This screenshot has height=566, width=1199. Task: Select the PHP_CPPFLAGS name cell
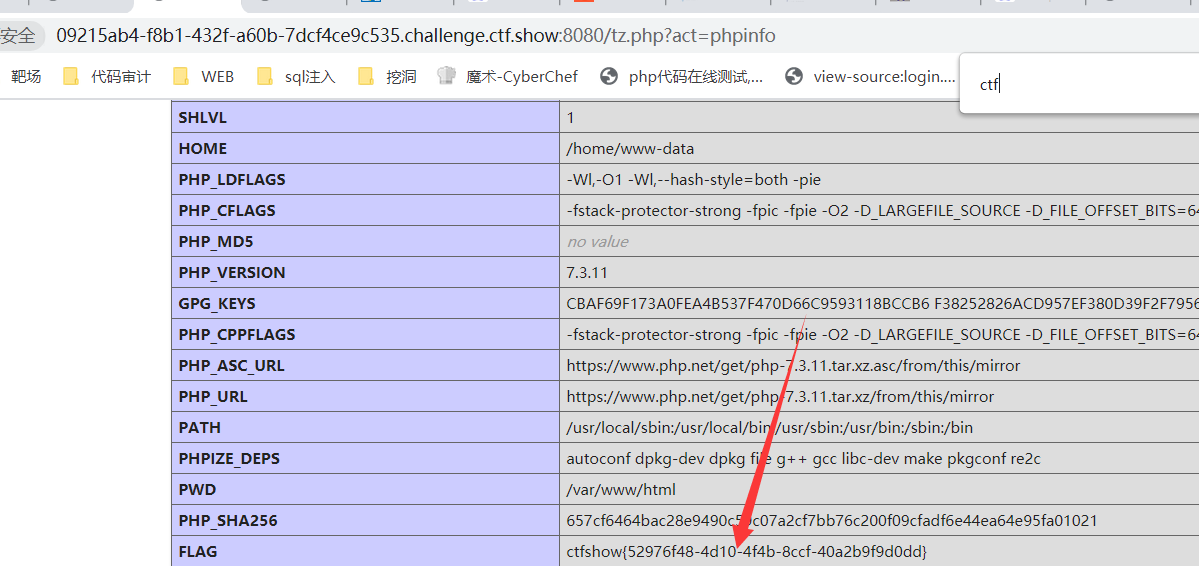click(x=366, y=334)
